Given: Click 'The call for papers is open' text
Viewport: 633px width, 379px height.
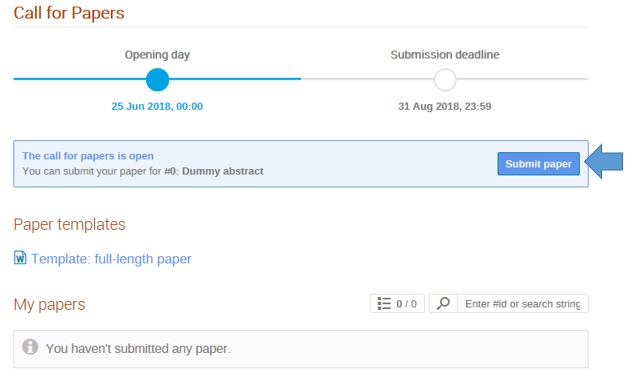Looking at the screenshot, I should click(x=88, y=156).
